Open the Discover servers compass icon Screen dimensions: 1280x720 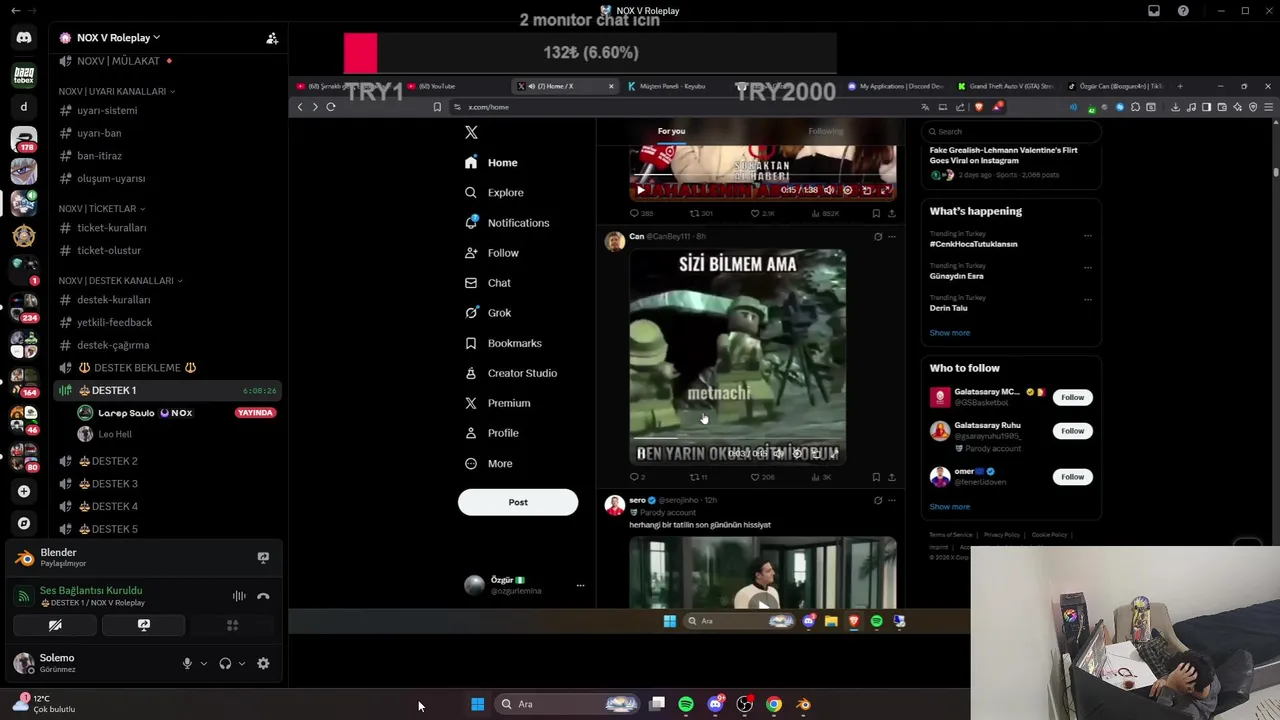coord(24,523)
